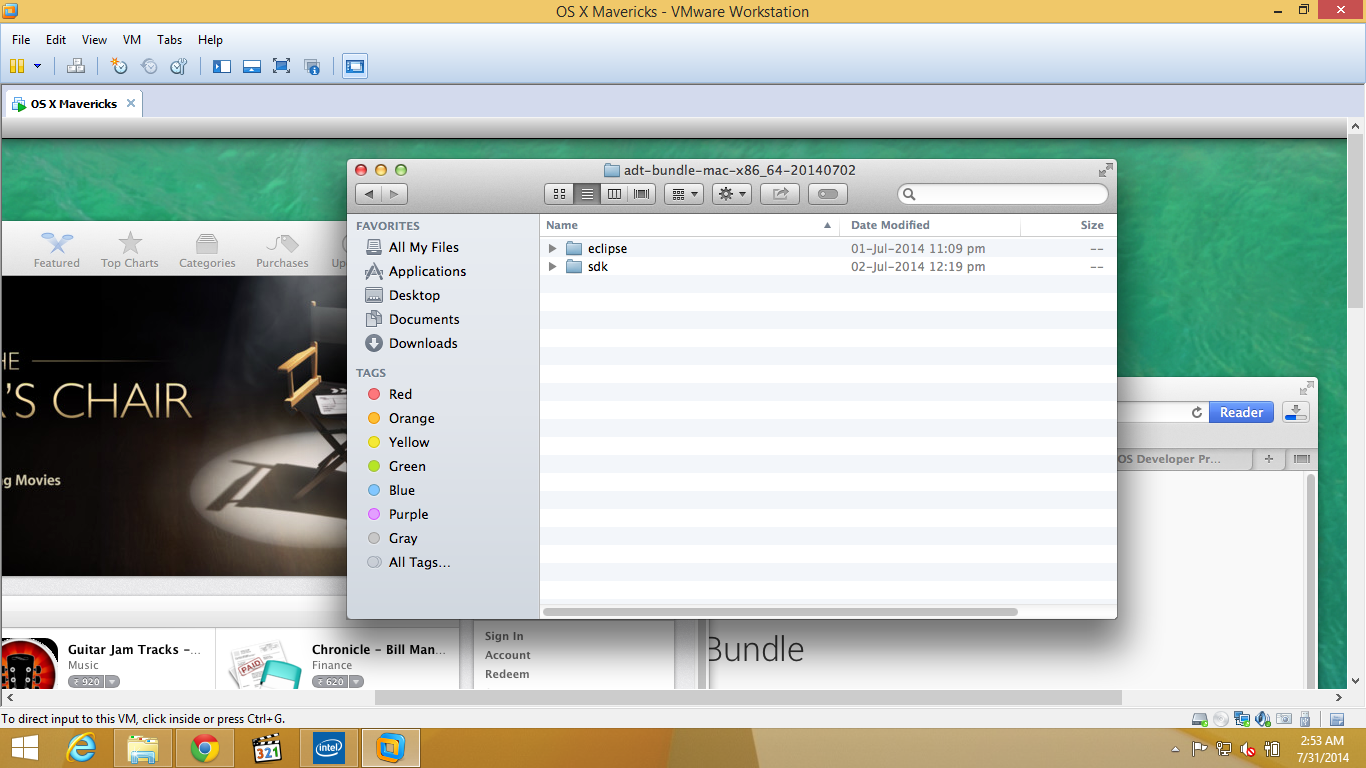Open the snapshot manager
Image resolution: width=1366 pixels, height=768 pixels.
179,66
